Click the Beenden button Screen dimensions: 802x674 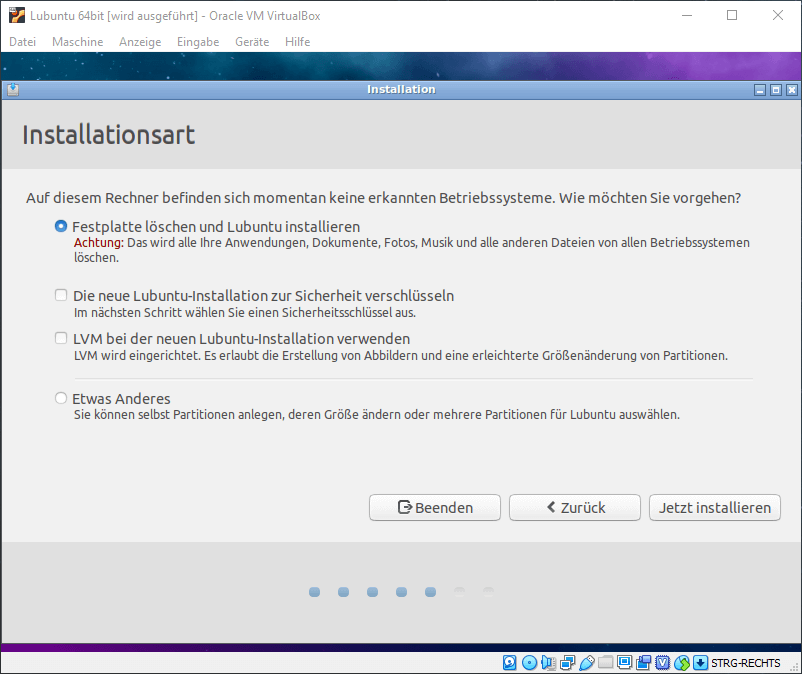435,507
